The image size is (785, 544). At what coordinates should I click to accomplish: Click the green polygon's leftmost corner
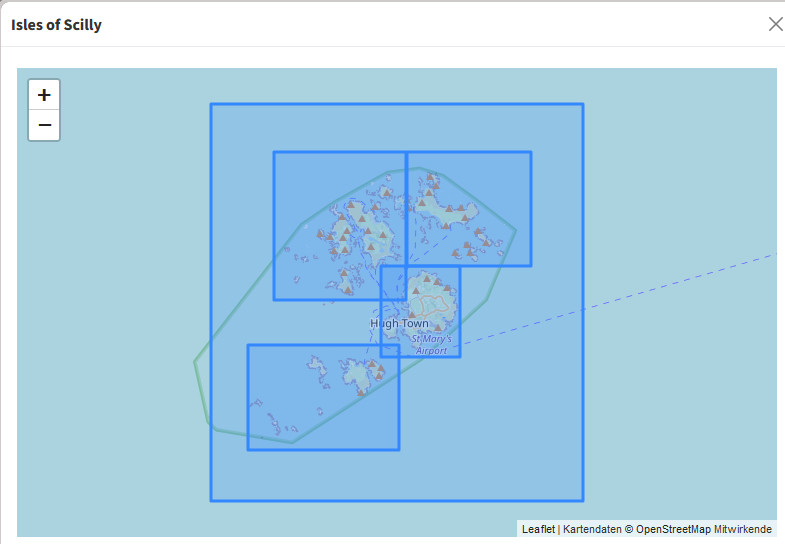[195, 362]
